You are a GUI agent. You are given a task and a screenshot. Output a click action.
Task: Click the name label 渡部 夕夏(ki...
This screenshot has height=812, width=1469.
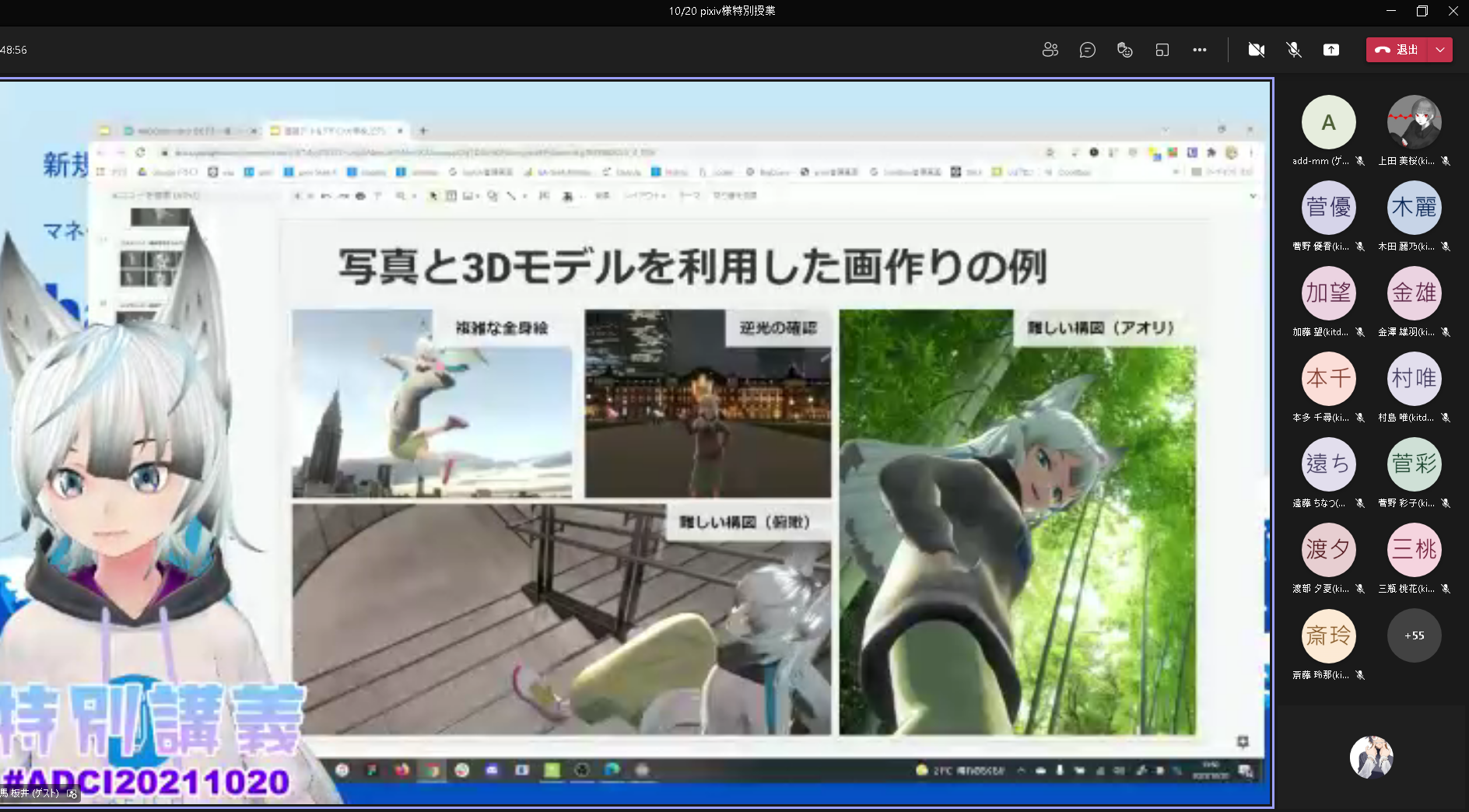(1320, 589)
